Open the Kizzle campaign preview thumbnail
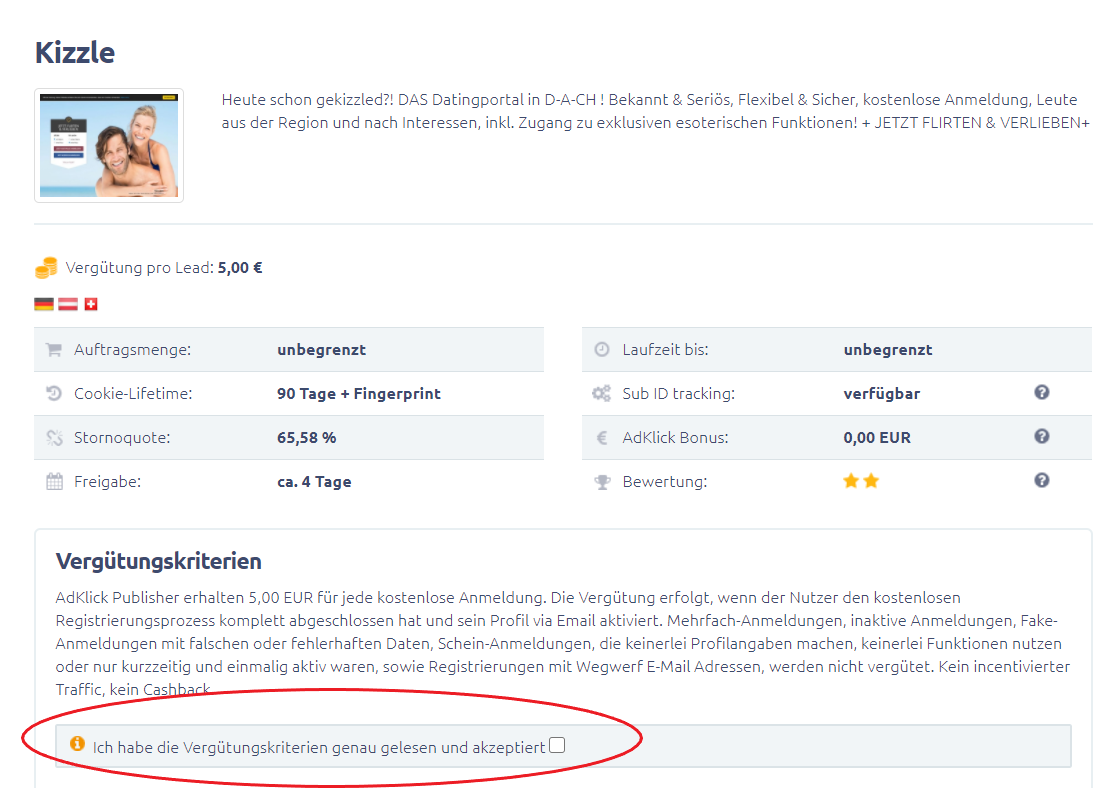The image size is (1102, 788). pos(109,146)
